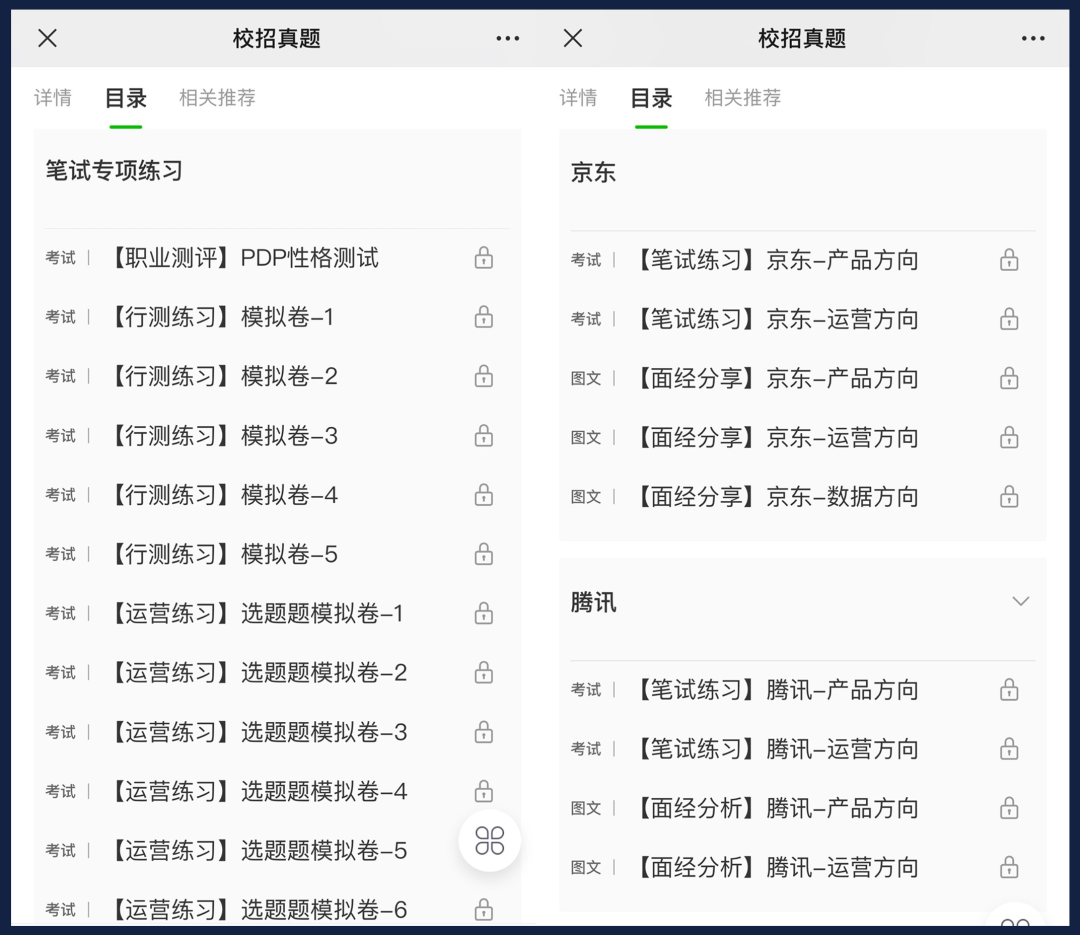The image size is (1080, 935).
Task: Open the three-dot more menu in right panel
Action: tap(1033, 39)
